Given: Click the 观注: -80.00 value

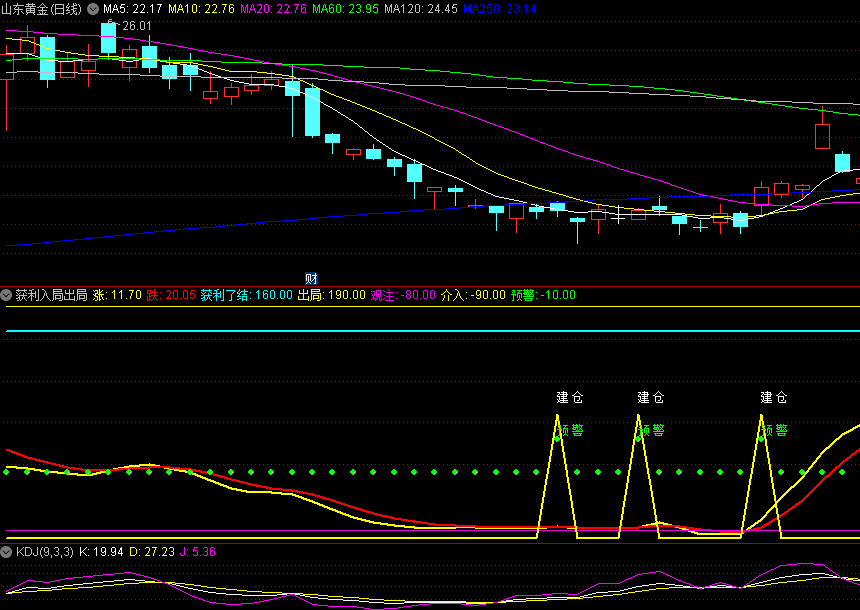Looking at the screenshot, I should click(x=403, y=295).
